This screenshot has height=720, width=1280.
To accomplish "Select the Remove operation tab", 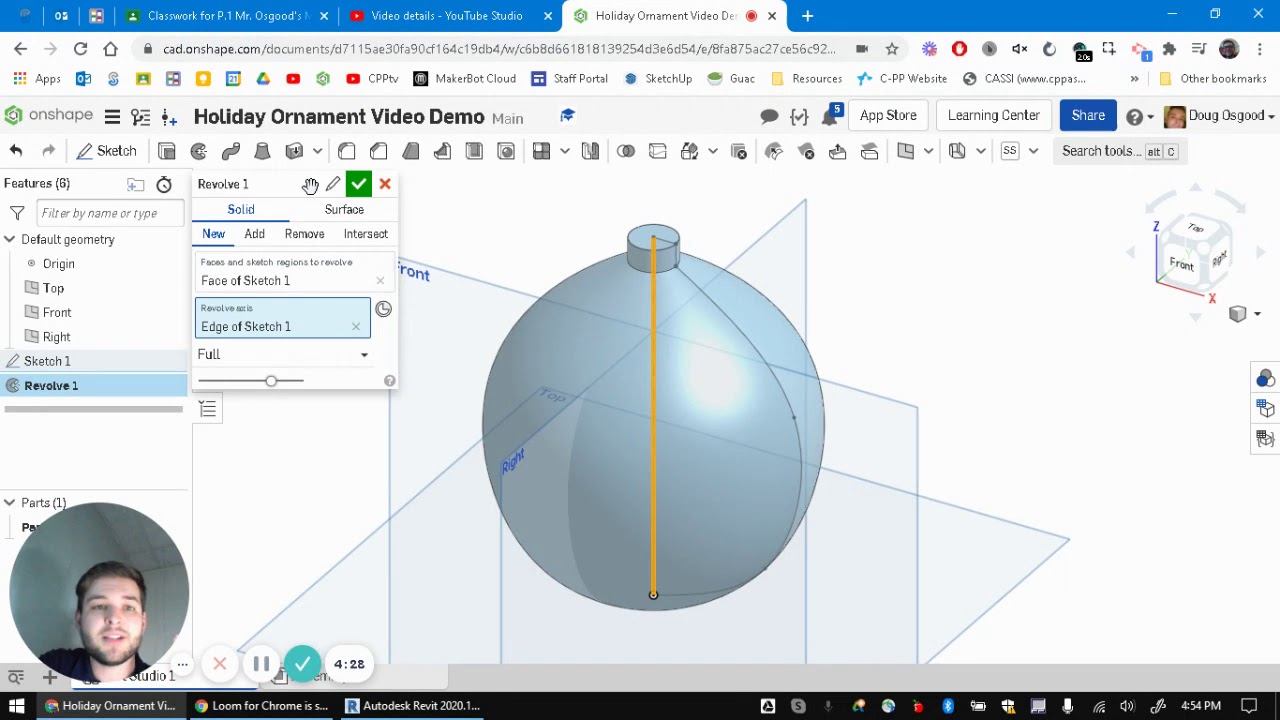I will click(304, 234).
